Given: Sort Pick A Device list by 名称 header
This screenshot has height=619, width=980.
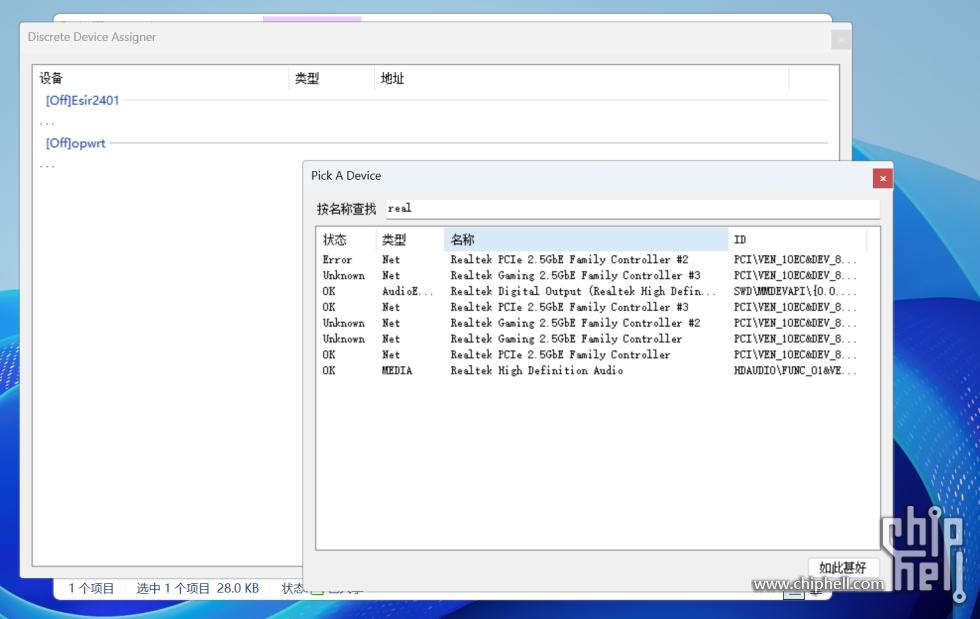Looking at the screenshot, I should pyautogui.click(x=586, y=239).
